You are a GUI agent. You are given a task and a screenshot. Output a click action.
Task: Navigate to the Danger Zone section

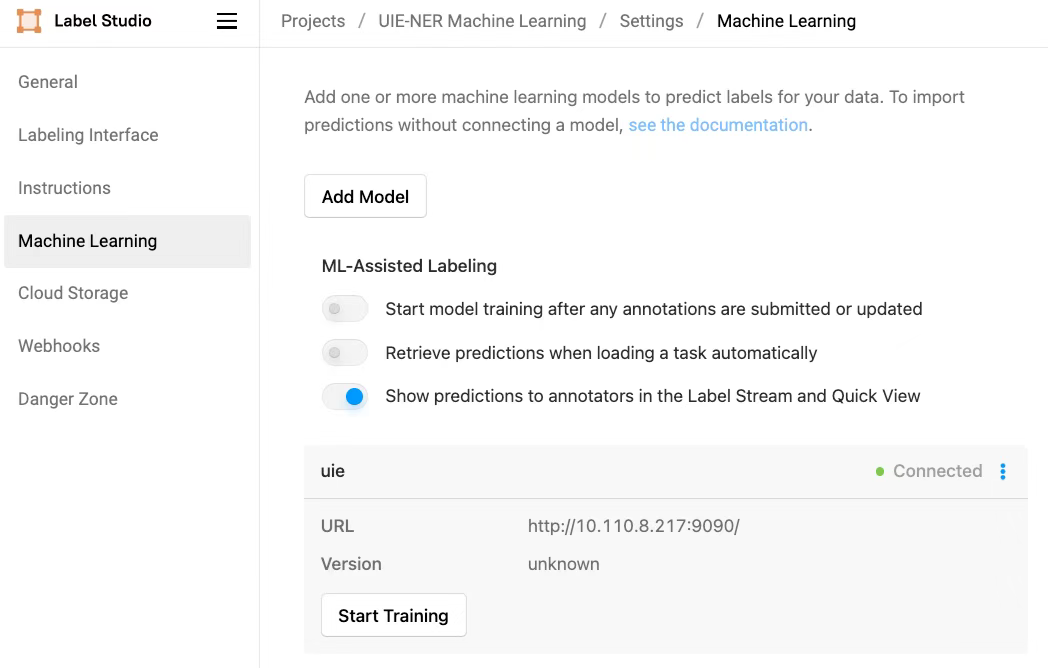(67, 399)
